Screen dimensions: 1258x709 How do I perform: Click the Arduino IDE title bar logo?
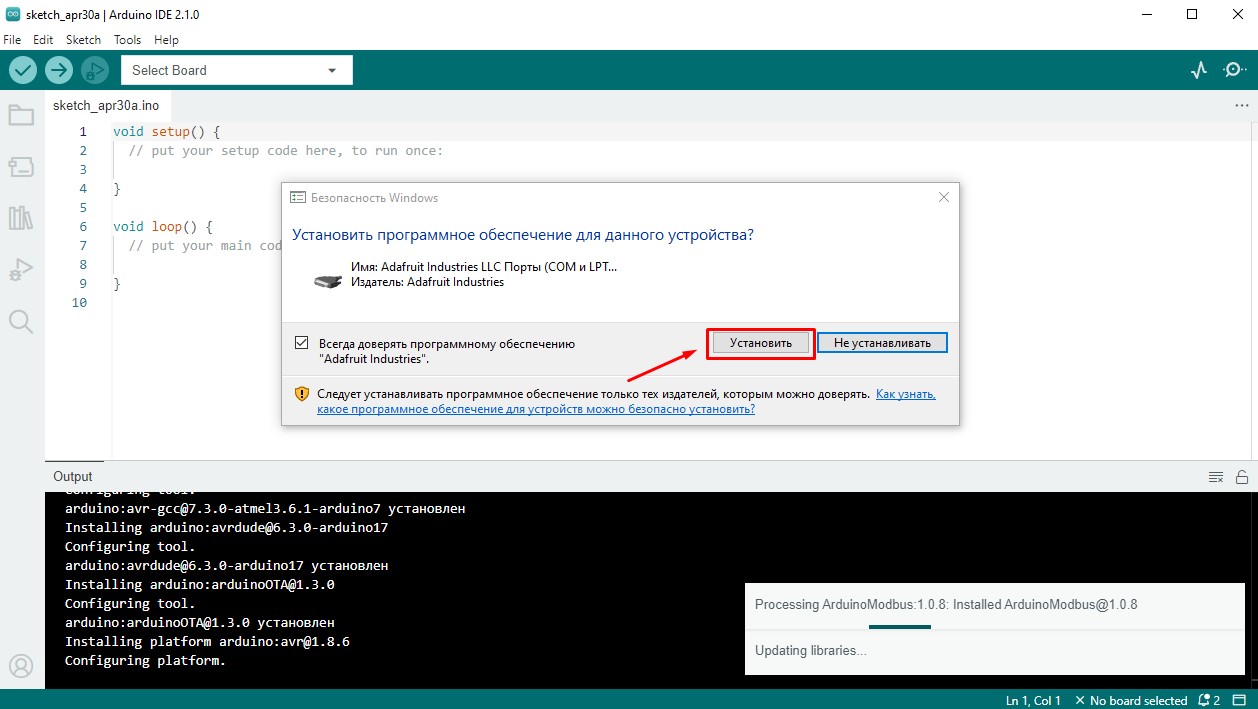point(12,15)
